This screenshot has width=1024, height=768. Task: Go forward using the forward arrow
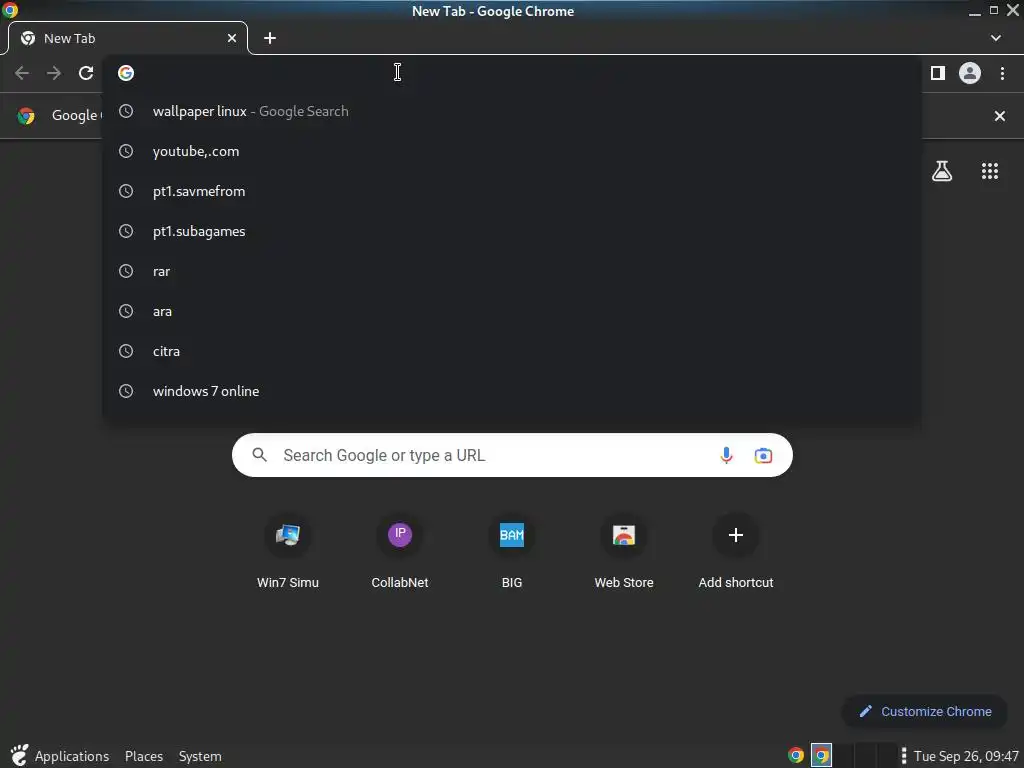[54, 73]
